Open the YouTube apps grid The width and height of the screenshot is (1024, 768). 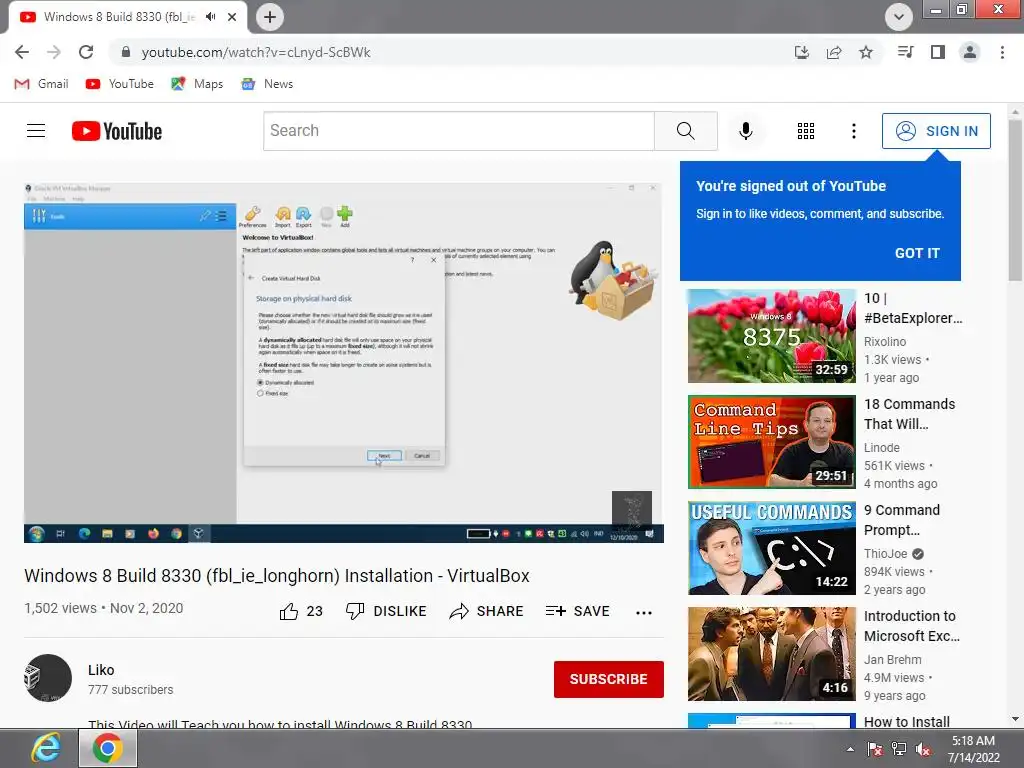tap(806, 131)
